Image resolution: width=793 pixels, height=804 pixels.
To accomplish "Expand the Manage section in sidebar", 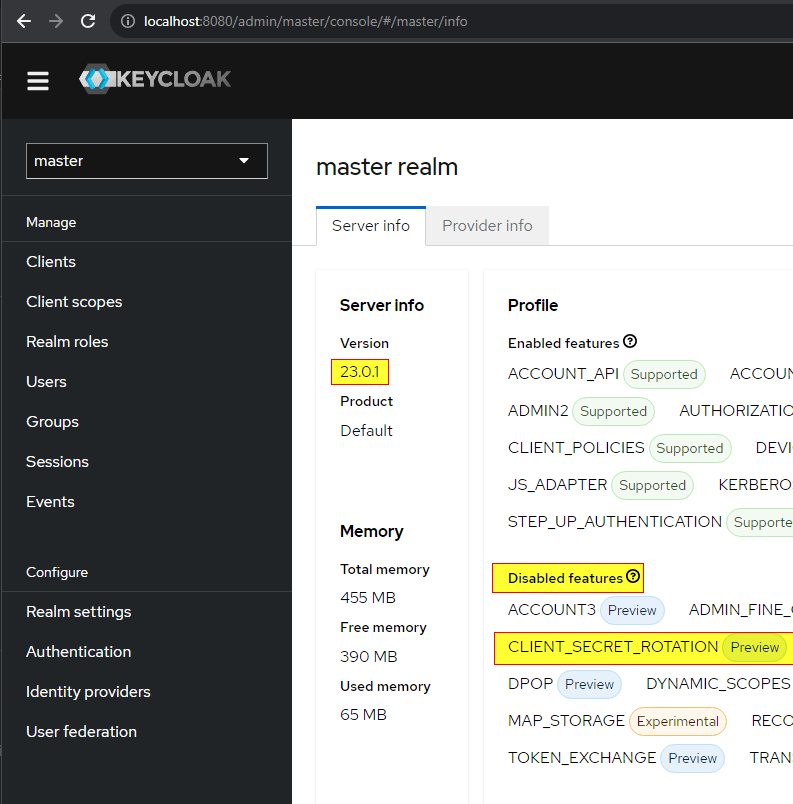I will point(50,221).
